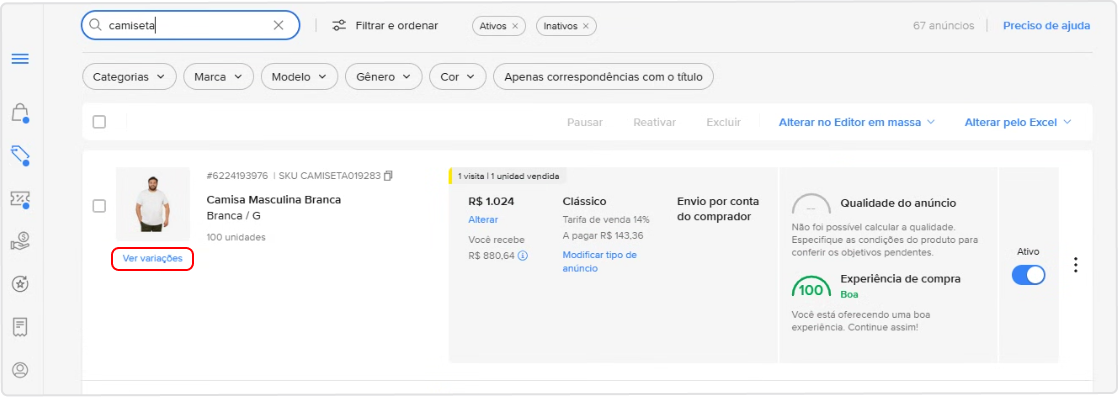The height and width of the screenshot is (397, 1118).
Task: Click the Camisa Masculina Branca title
Action: (x=274, y=200)
